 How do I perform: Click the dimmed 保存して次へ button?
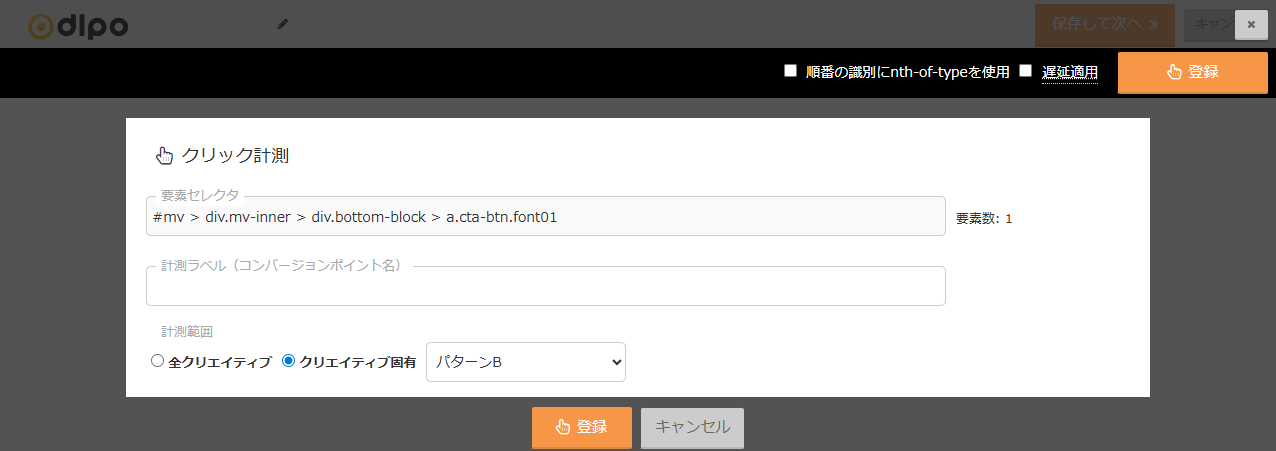click(x=1104, y=24)
